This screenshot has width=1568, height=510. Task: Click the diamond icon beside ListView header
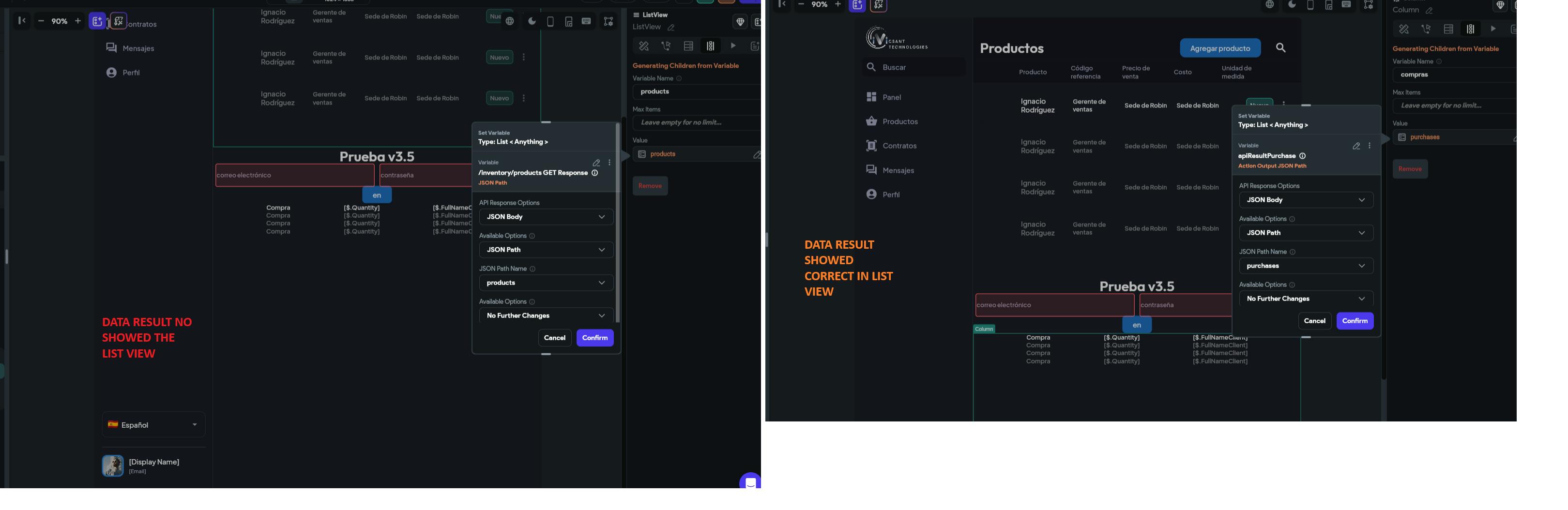coord(740,22)
